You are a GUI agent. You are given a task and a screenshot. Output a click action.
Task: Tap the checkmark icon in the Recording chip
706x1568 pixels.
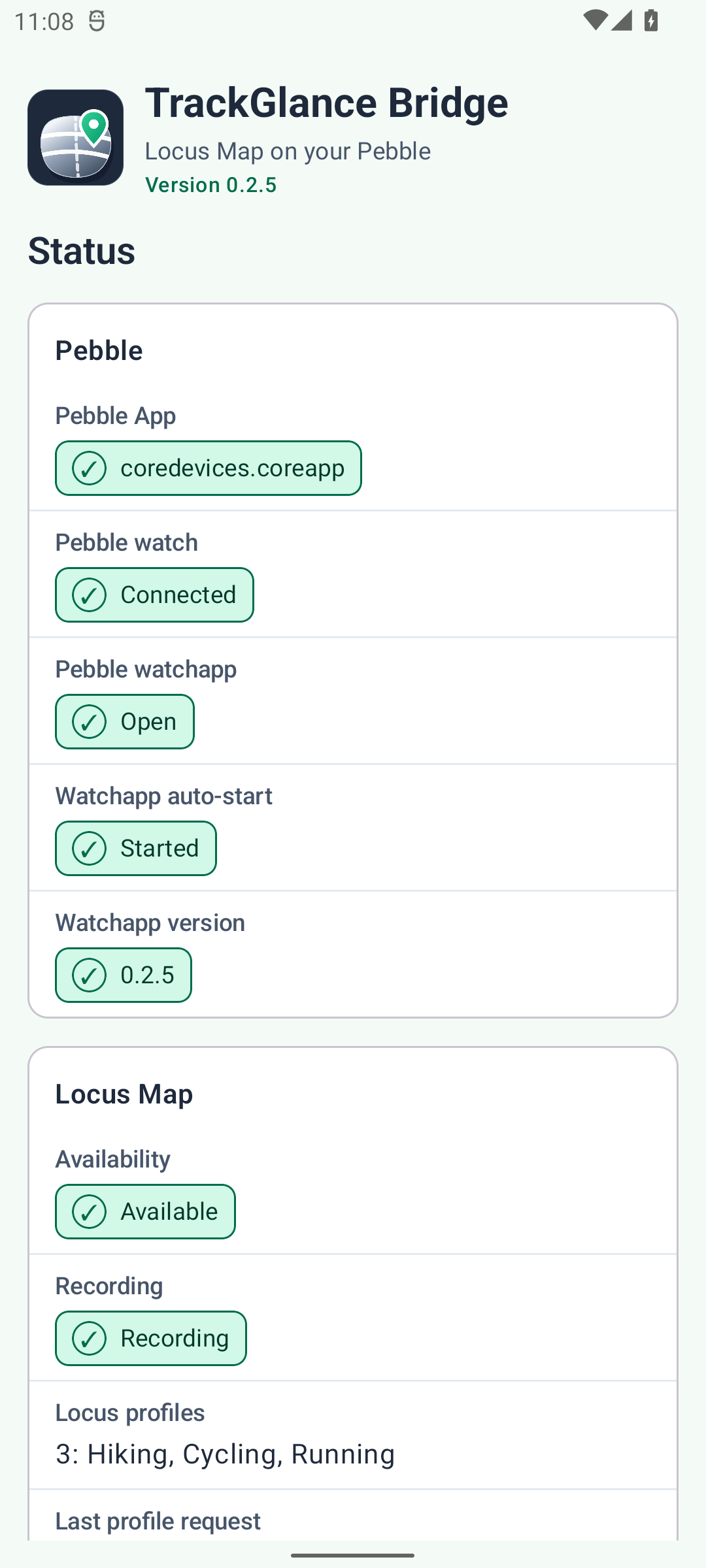click(x=89, y=1339)
